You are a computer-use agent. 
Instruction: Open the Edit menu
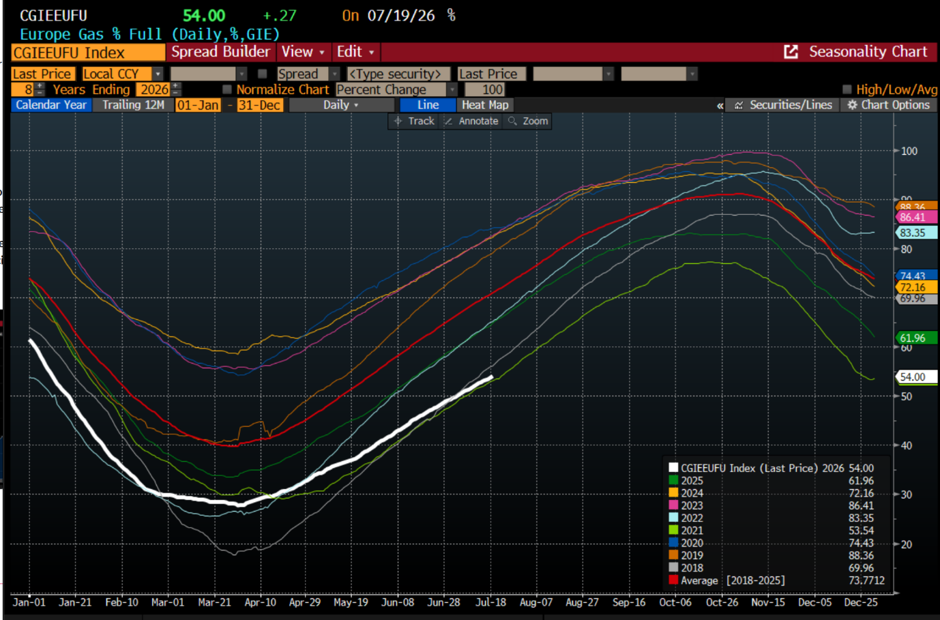[x=355, y=52]
